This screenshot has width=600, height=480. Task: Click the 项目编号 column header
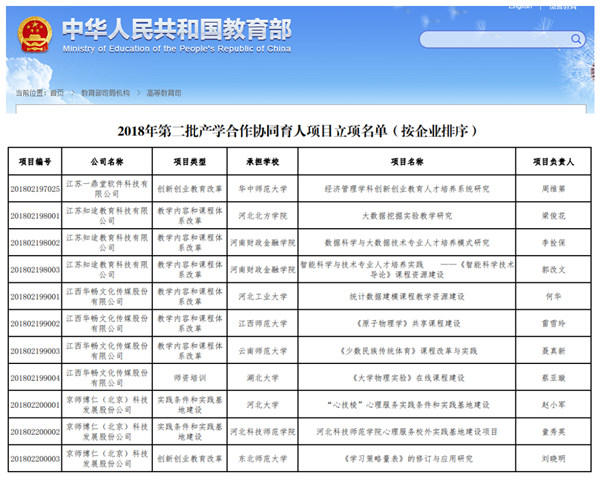34,161
